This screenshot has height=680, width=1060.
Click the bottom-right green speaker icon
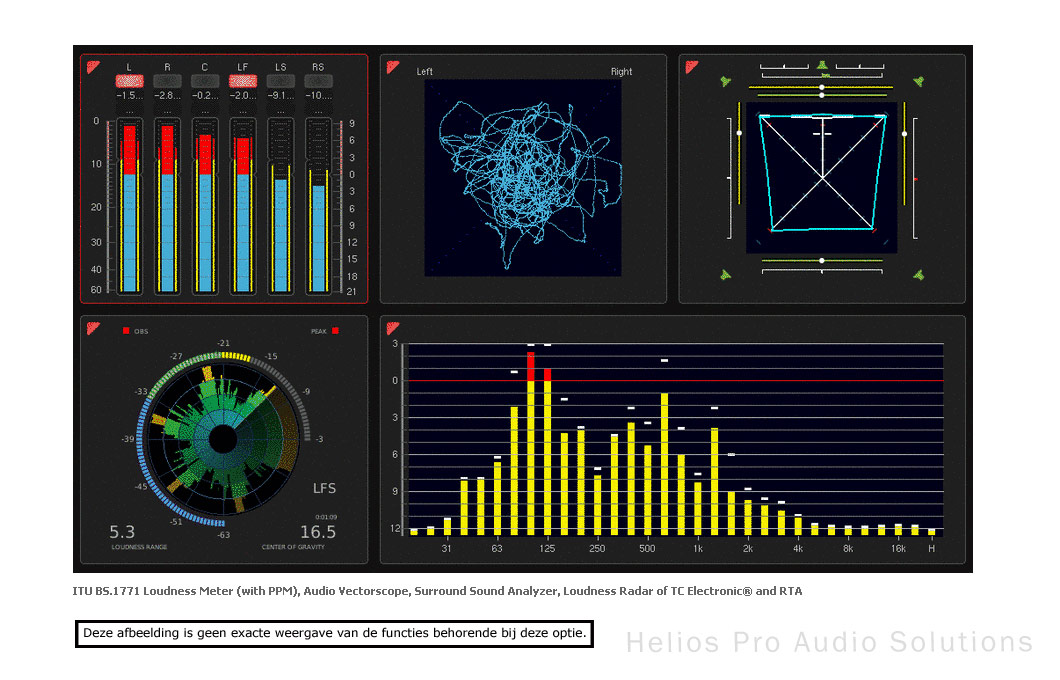pos(918,276)
